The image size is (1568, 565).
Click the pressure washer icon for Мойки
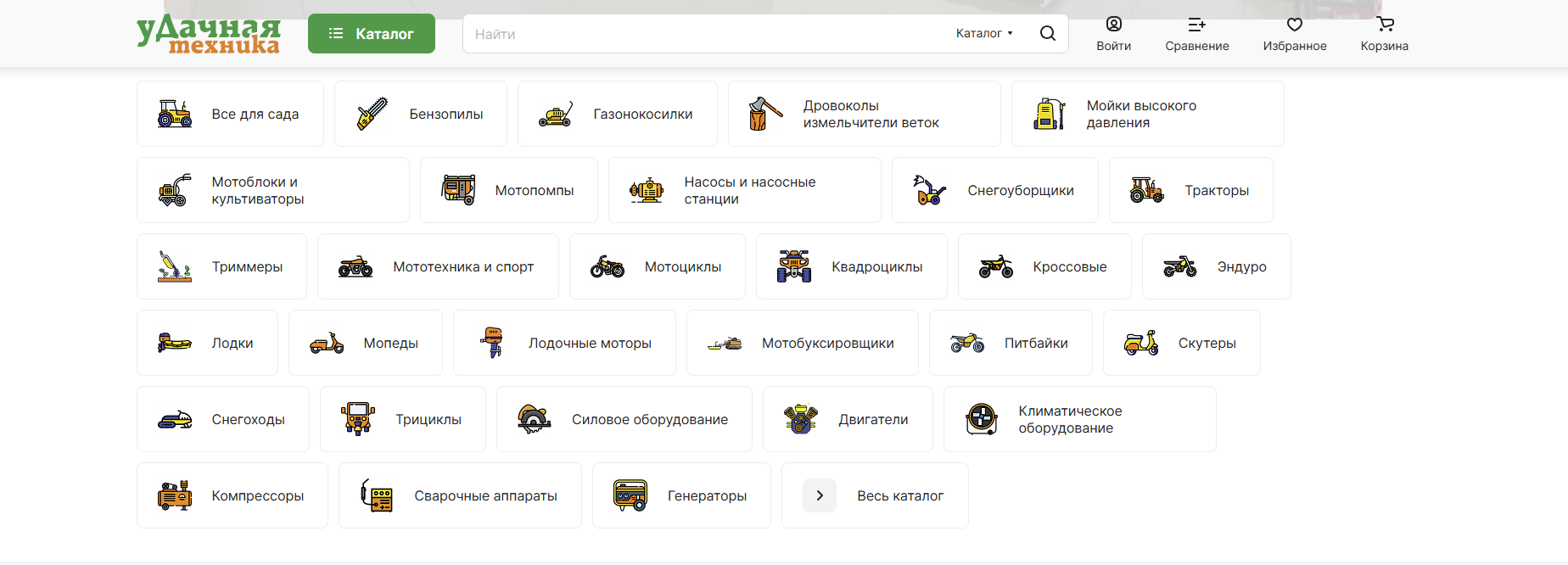1050,114
